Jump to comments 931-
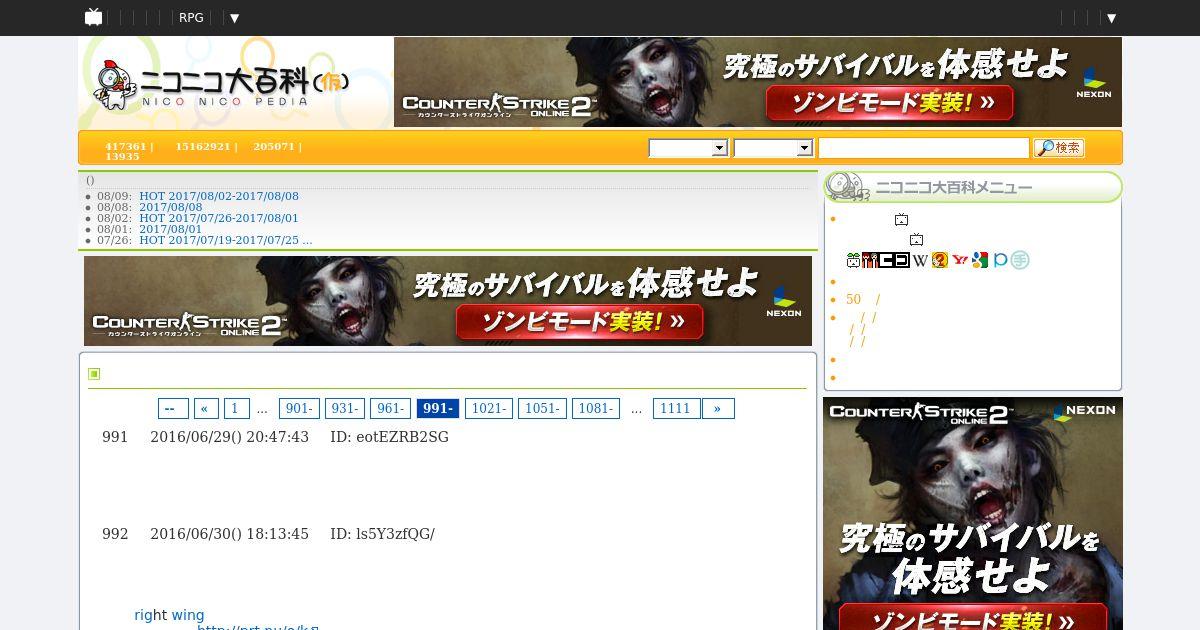The width and height of the screenshot is (1200, 630). (345, 408)
